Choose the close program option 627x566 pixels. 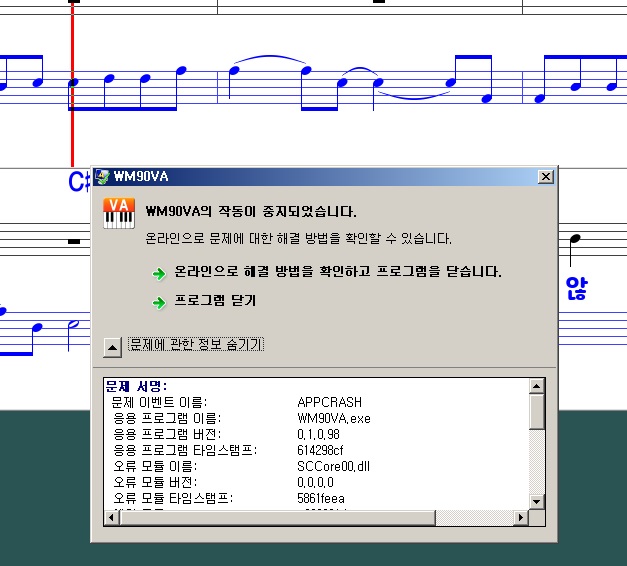215,300
